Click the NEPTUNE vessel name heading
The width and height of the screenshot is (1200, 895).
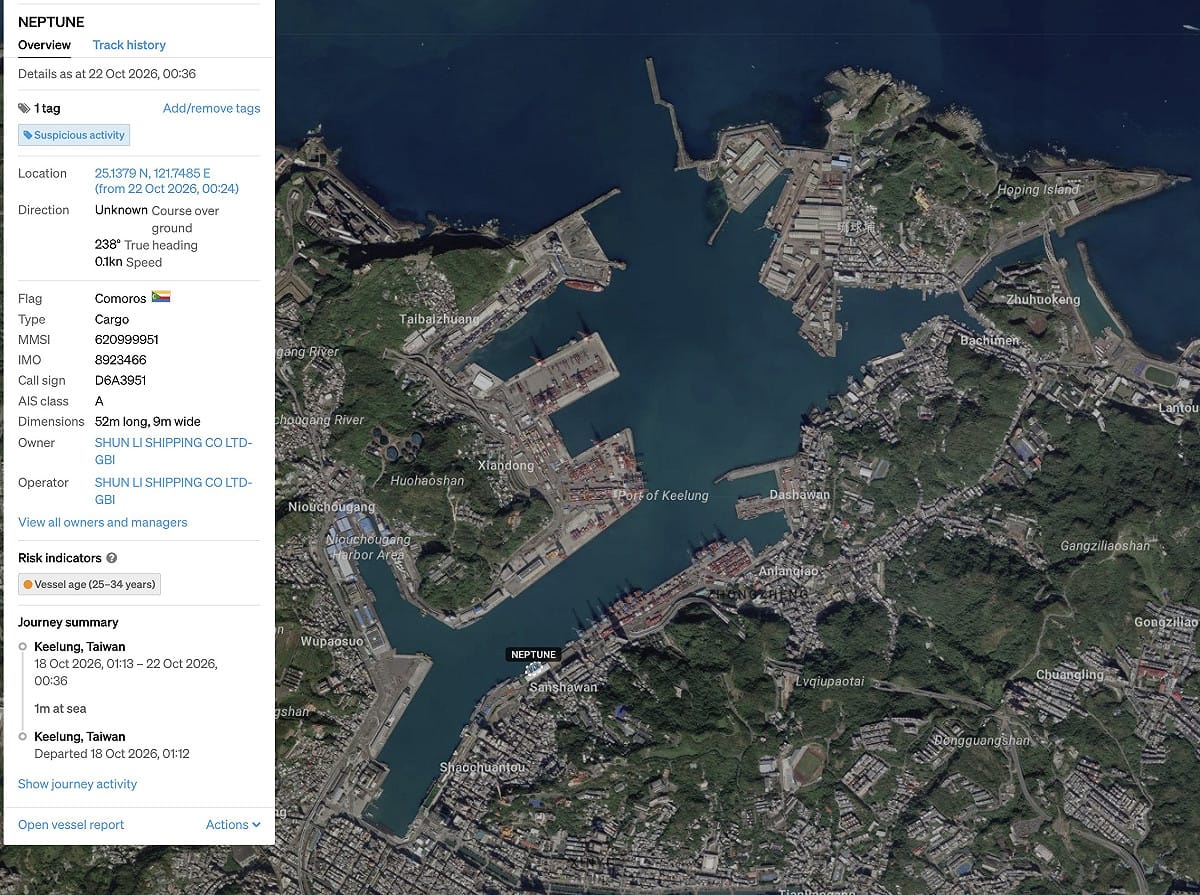pos(51,22)
